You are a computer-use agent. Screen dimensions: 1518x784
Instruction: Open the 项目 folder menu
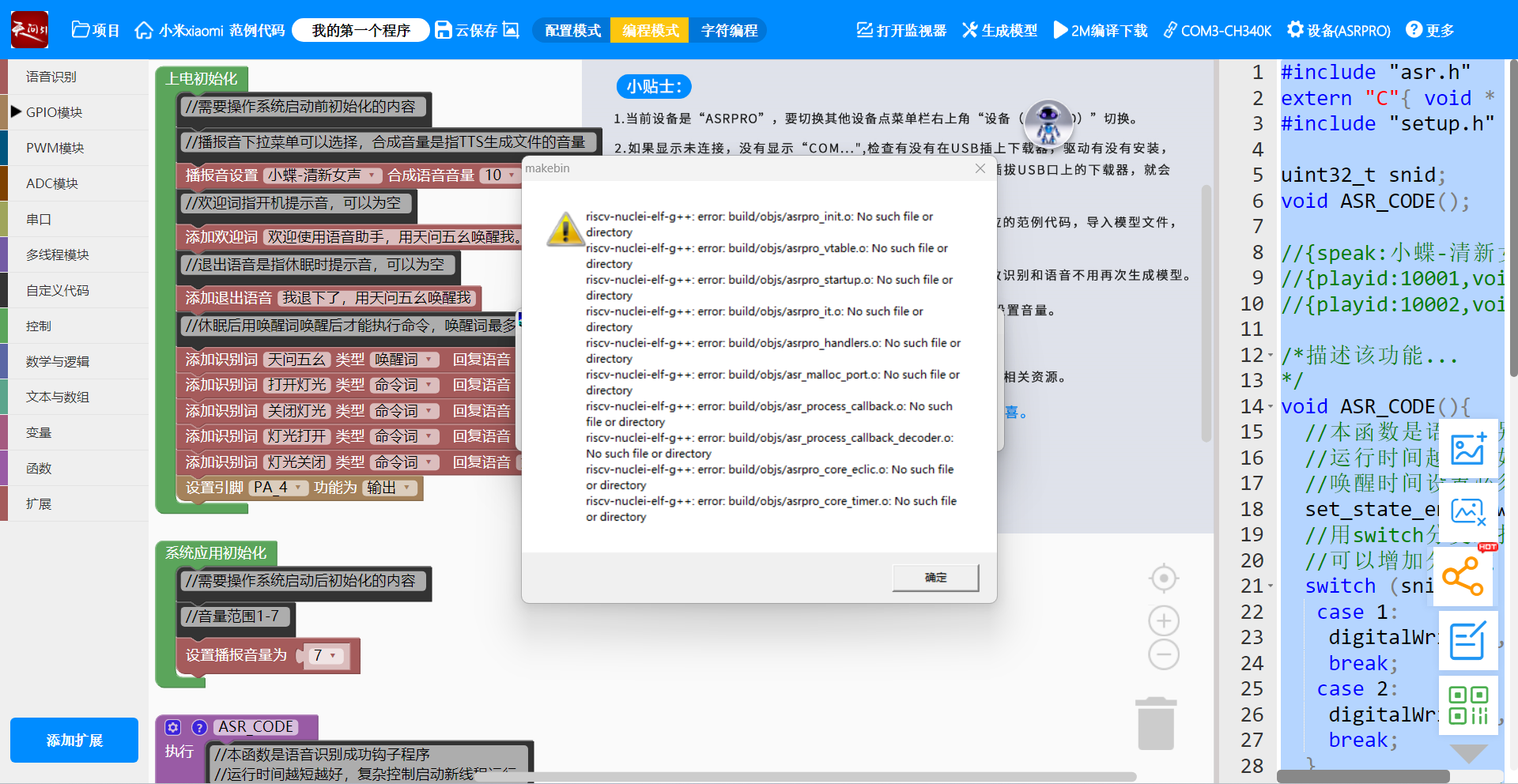(96, 30)
